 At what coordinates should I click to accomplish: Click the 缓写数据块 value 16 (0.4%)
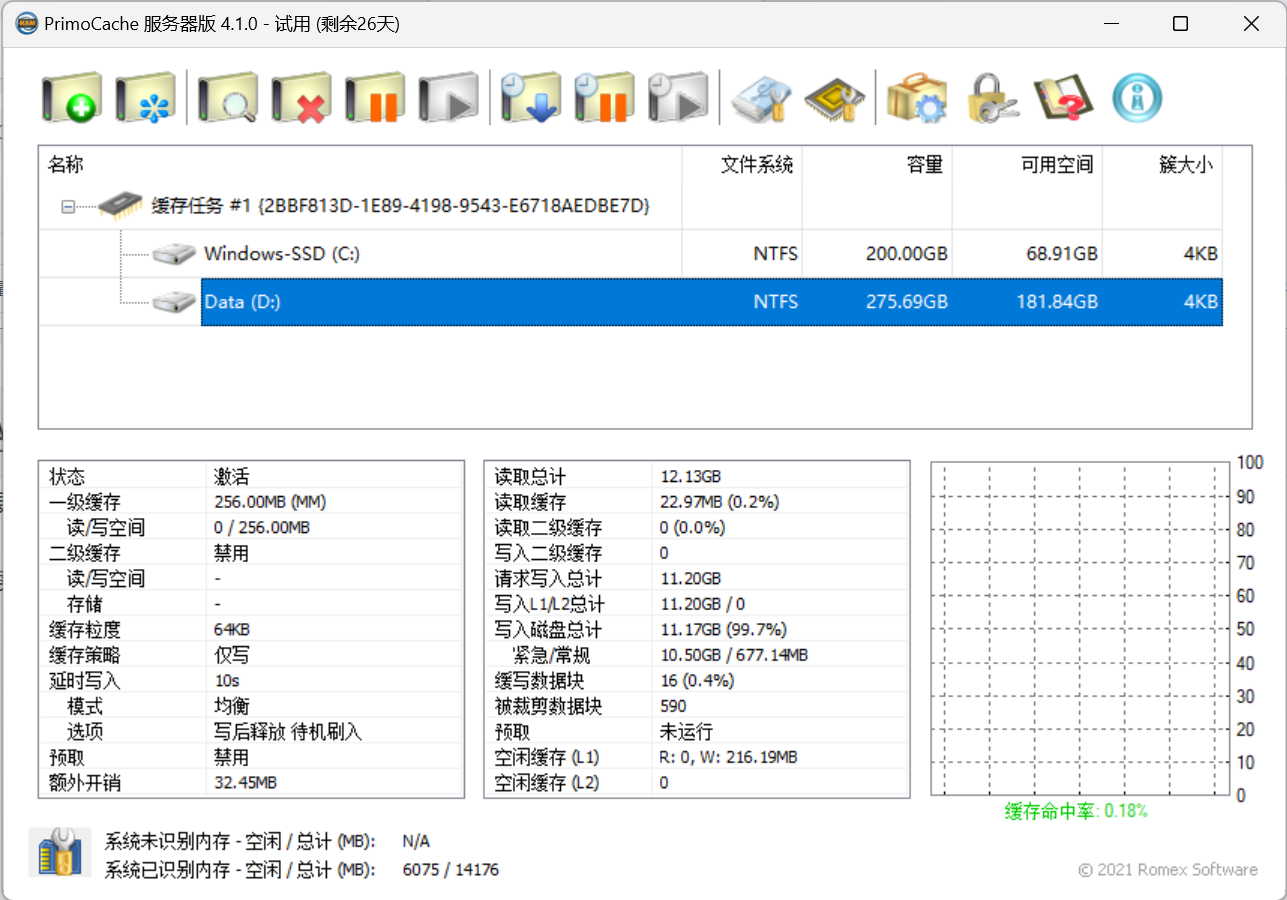(697, 681)
